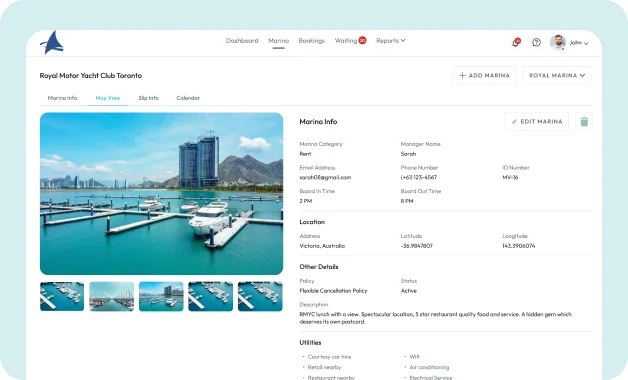The height and width of the screenshot is (380, 628).
Task: Click the marina category value Rent
Action: tap(305, 154)
